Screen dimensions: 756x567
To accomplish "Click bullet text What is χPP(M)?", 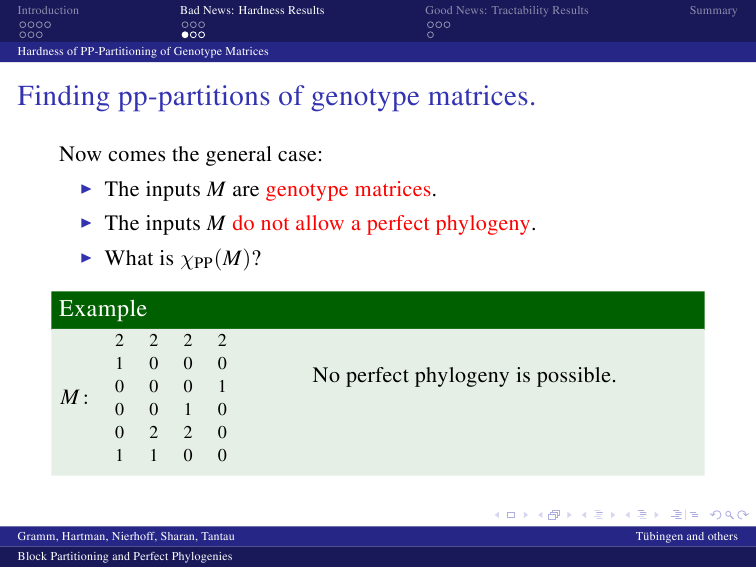I will [183, 259].
